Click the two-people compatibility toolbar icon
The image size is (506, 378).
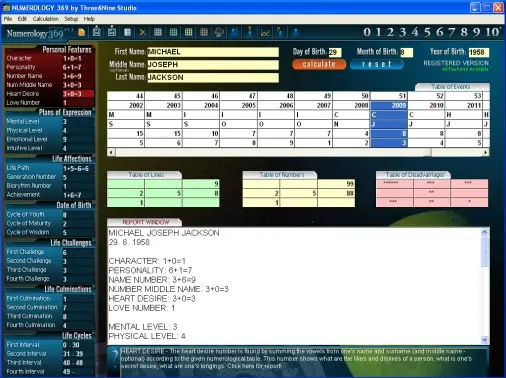(234, 32)
